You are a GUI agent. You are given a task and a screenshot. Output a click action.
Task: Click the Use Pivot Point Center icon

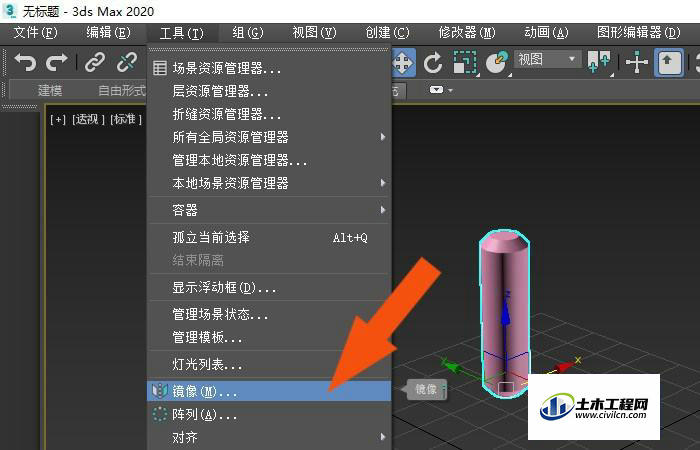pos(599,62)
